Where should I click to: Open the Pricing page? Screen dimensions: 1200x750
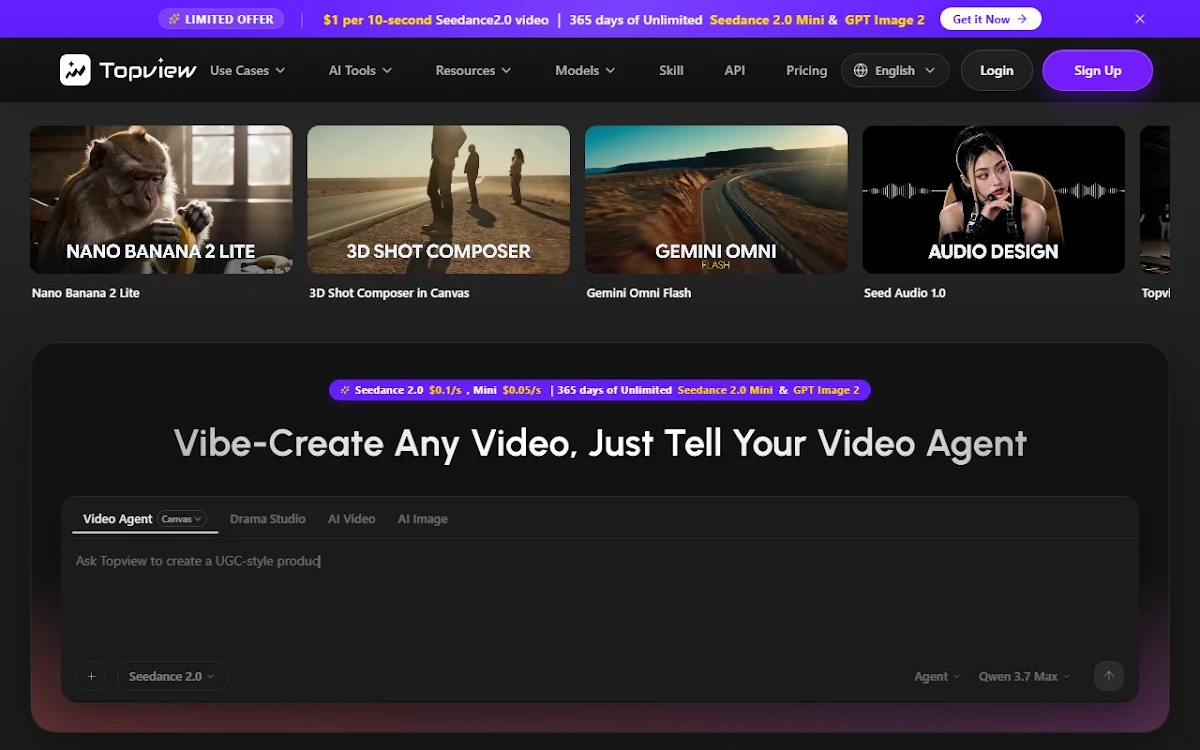[x=806, y=70]
